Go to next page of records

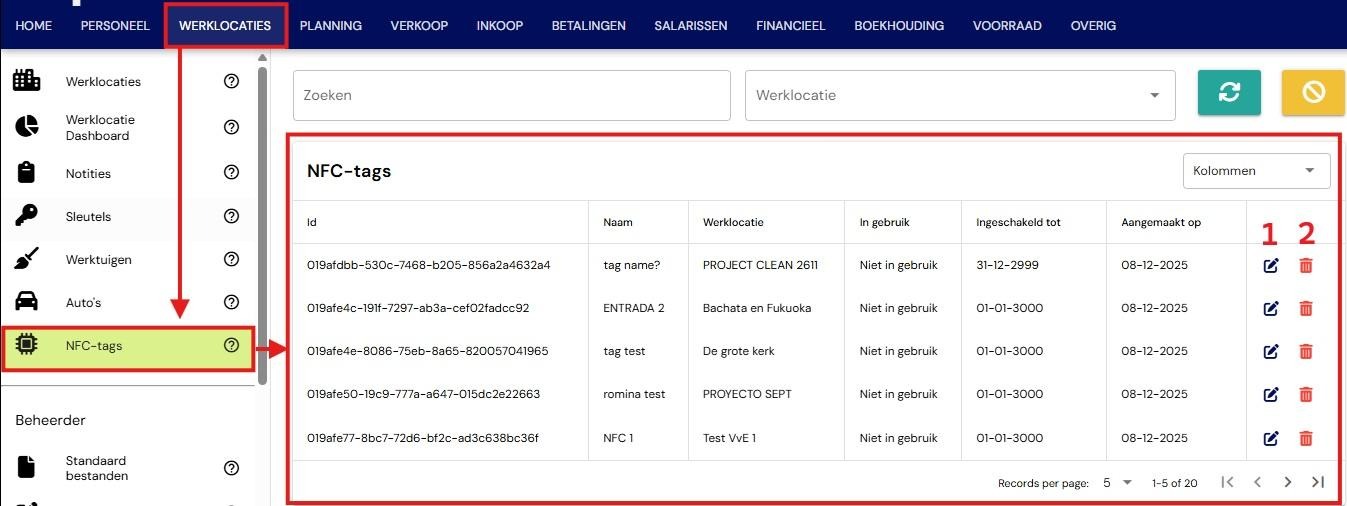tap(1288, 482)
